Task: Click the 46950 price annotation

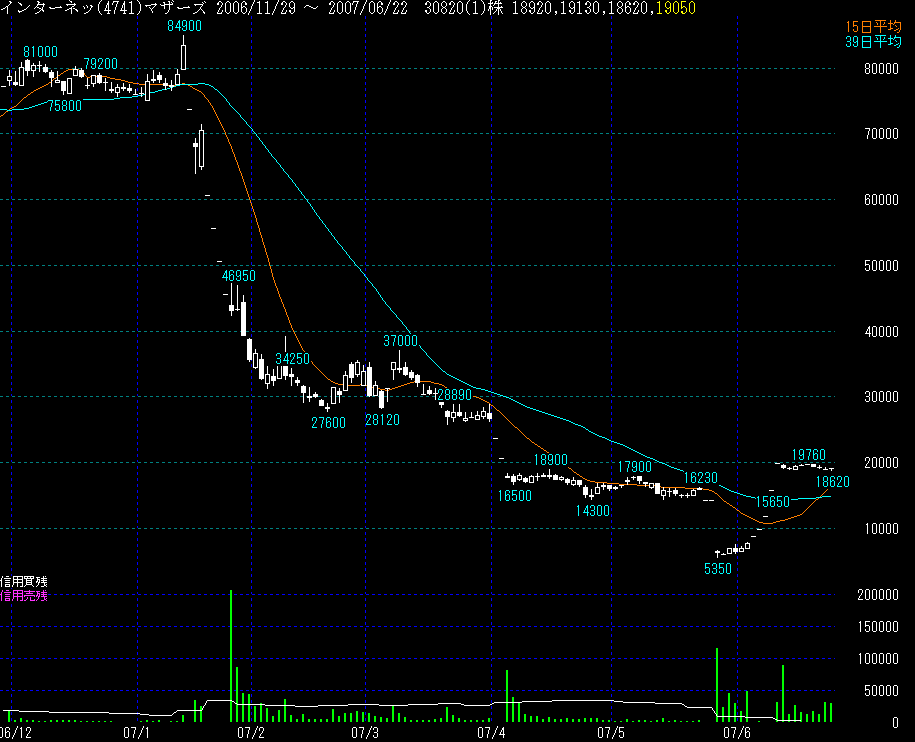Action: [x=239, y=275]
